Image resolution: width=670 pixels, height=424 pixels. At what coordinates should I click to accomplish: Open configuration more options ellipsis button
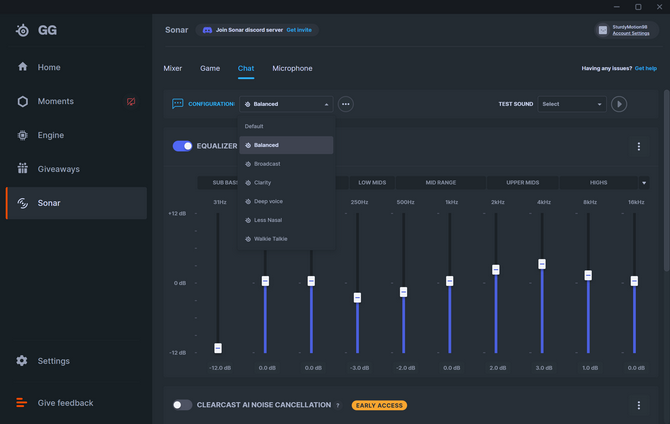tap(346, 104)
